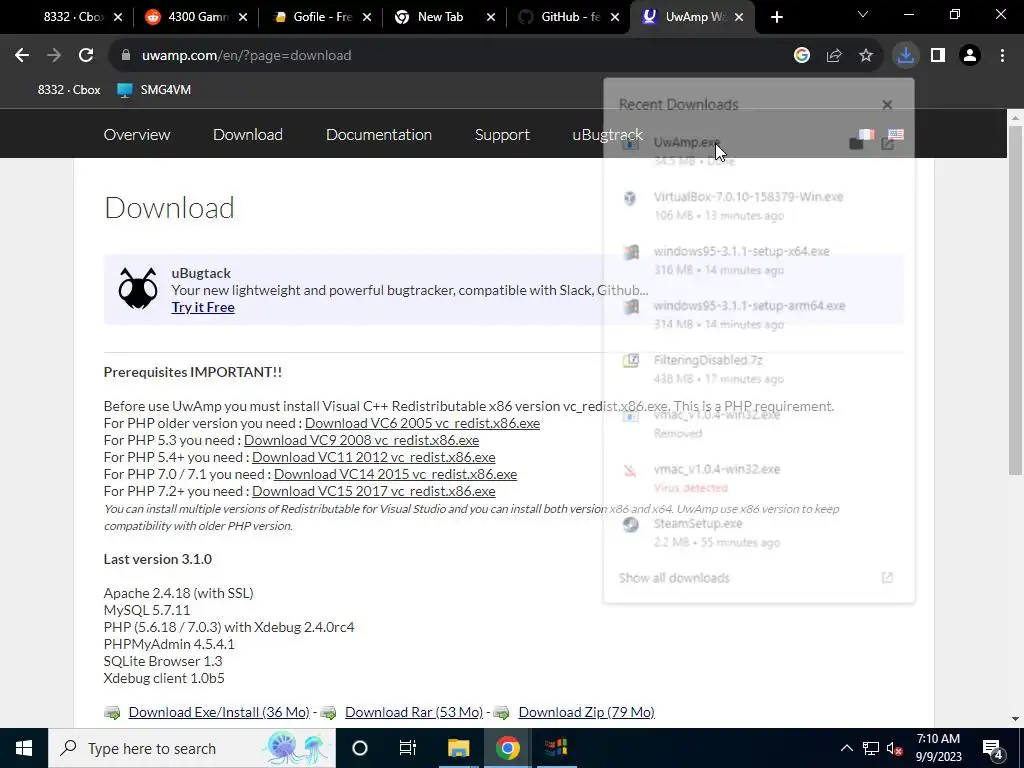Click the network tray icon
This screenshot has width=1024, height=768.
[871, 748]
